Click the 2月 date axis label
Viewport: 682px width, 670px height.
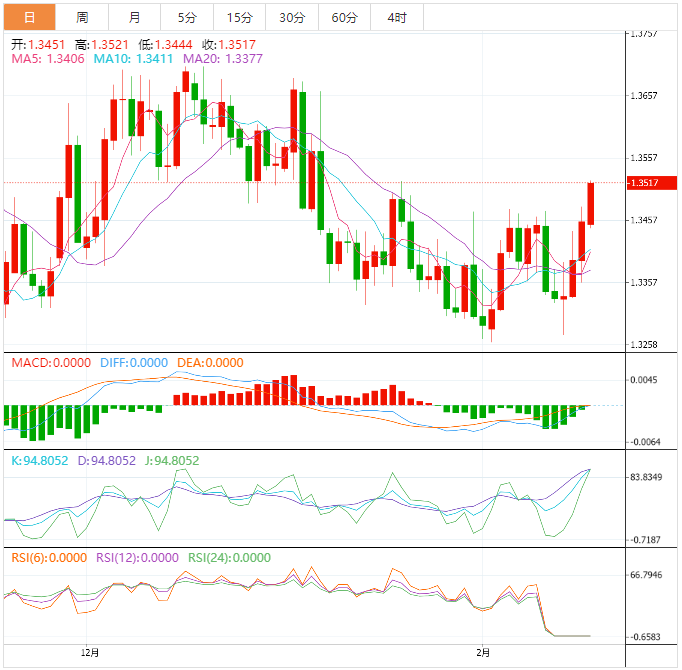[483, 652]
